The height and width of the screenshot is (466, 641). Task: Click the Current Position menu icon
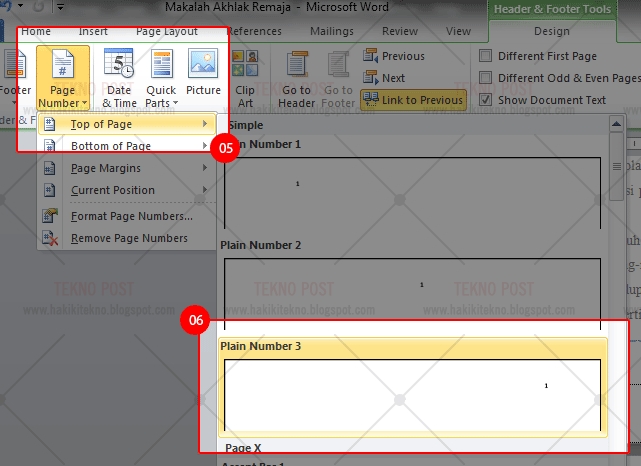(49, 190)
